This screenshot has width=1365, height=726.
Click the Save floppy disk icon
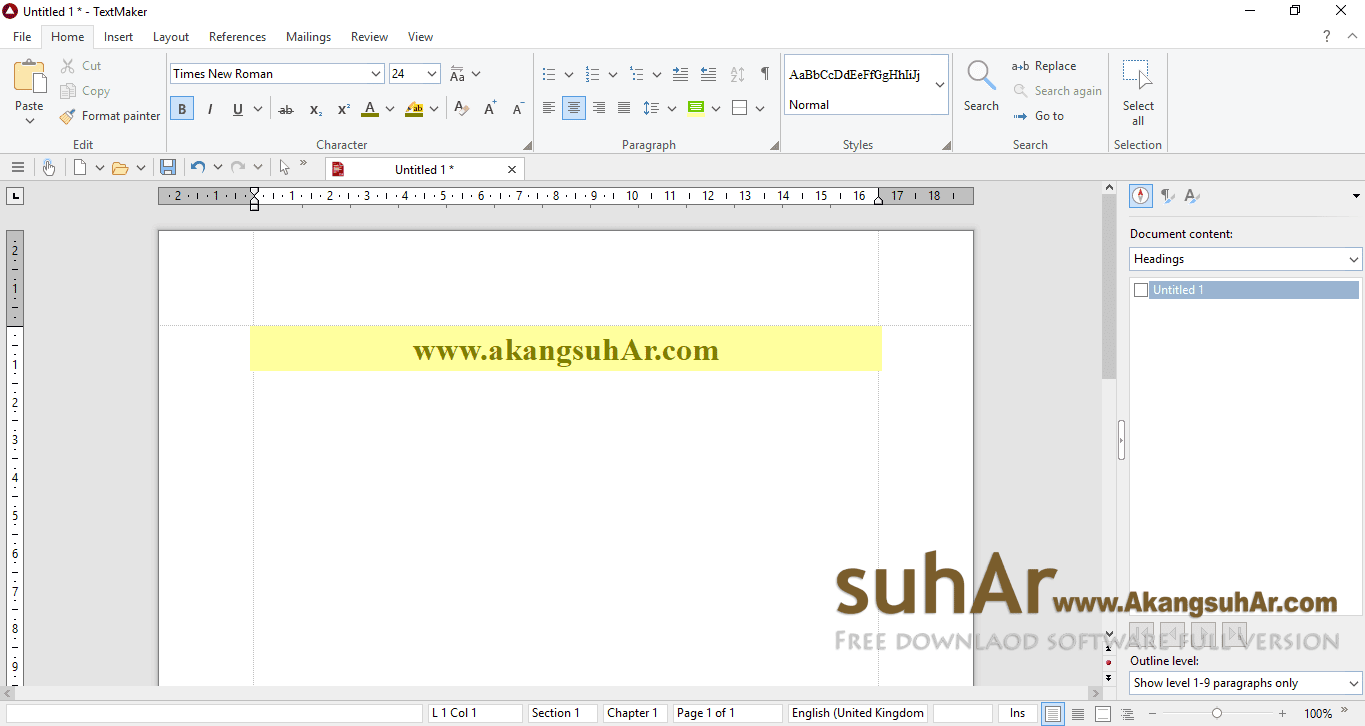coord(168,168)
